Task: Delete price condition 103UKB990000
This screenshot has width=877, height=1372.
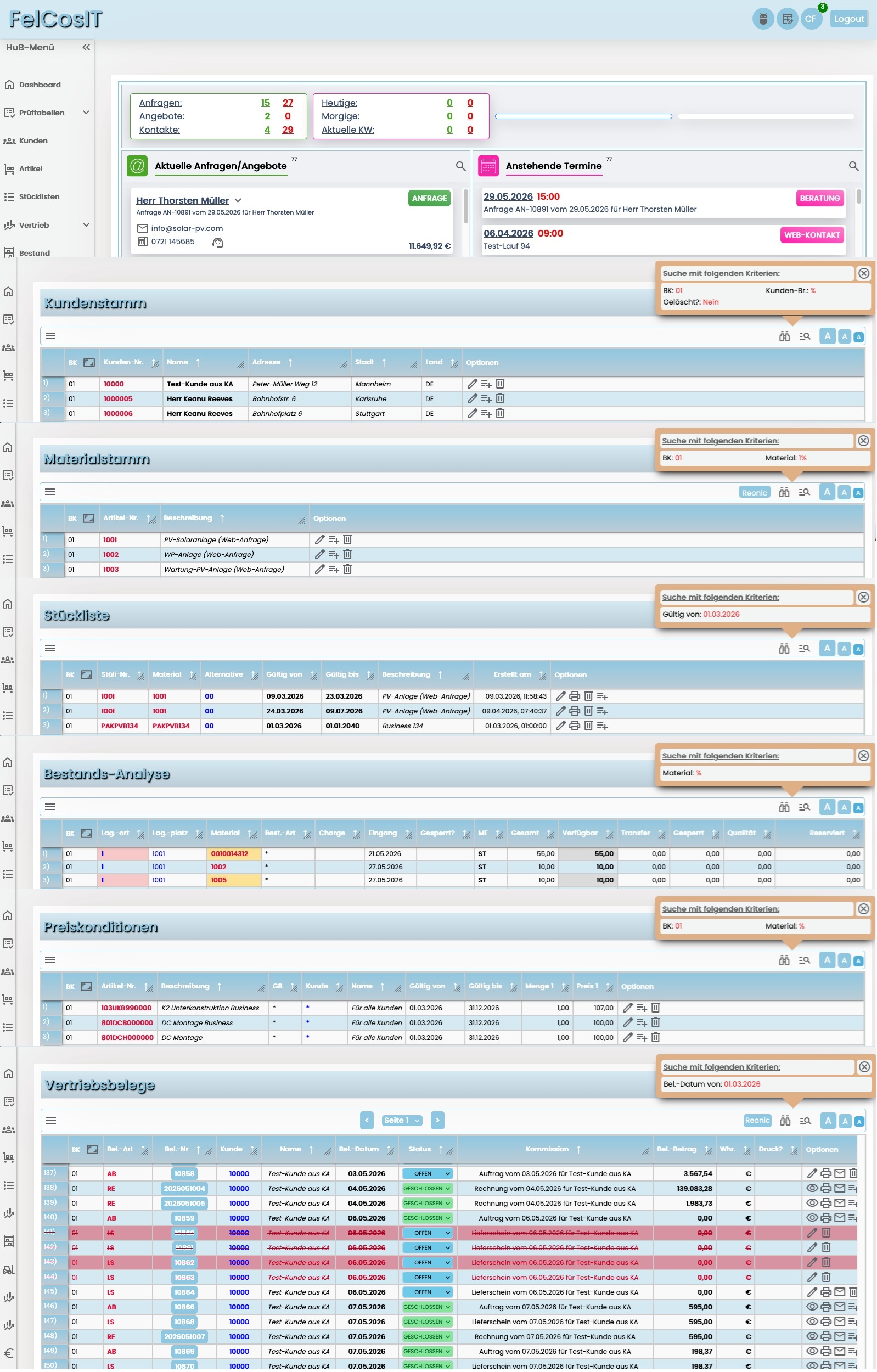Action: tap(655, 1008)
